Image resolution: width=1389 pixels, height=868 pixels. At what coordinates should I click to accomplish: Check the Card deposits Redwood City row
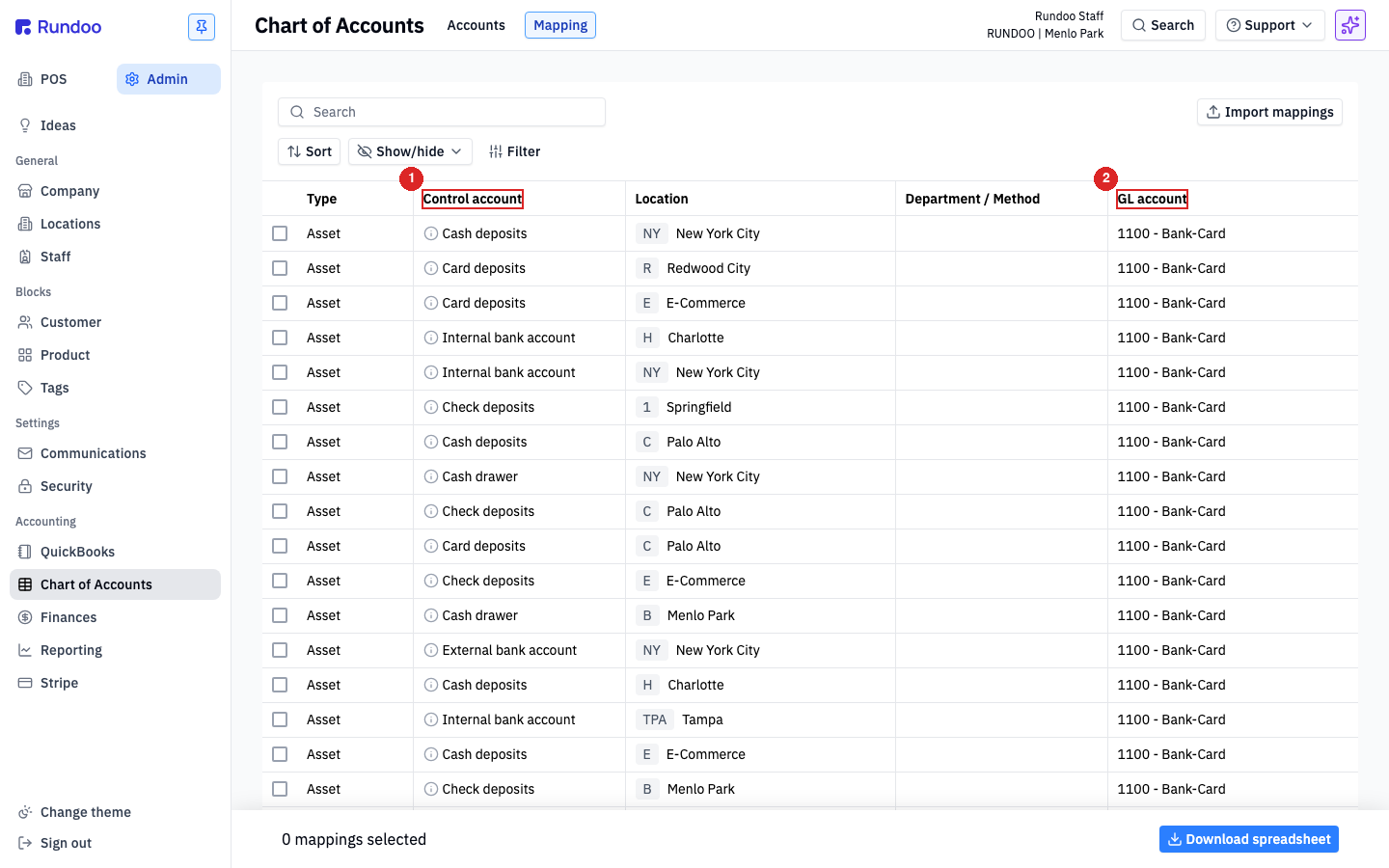click(280, 268)
